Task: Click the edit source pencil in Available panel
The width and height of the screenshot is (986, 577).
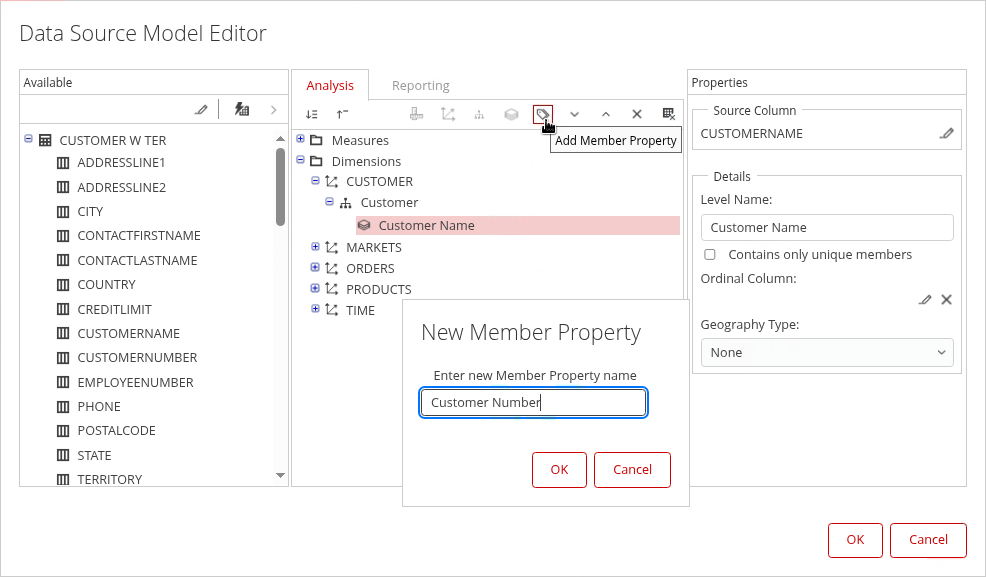Action: (201, 109)
